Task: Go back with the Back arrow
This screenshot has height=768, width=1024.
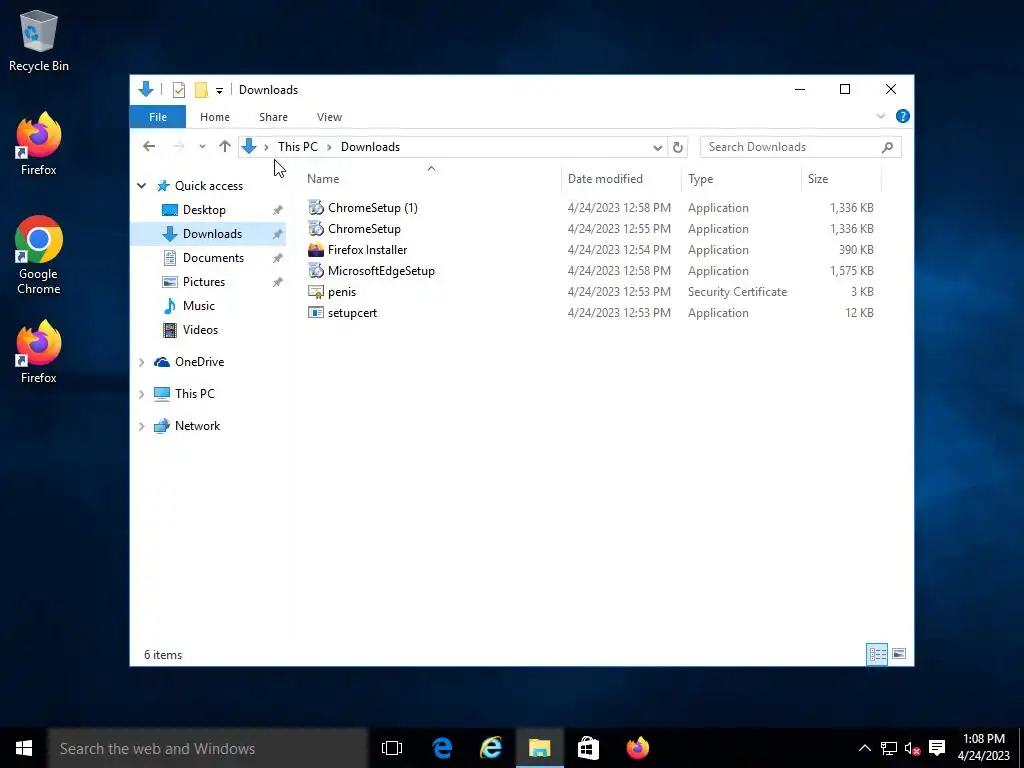Action: (x=149, y=146)
